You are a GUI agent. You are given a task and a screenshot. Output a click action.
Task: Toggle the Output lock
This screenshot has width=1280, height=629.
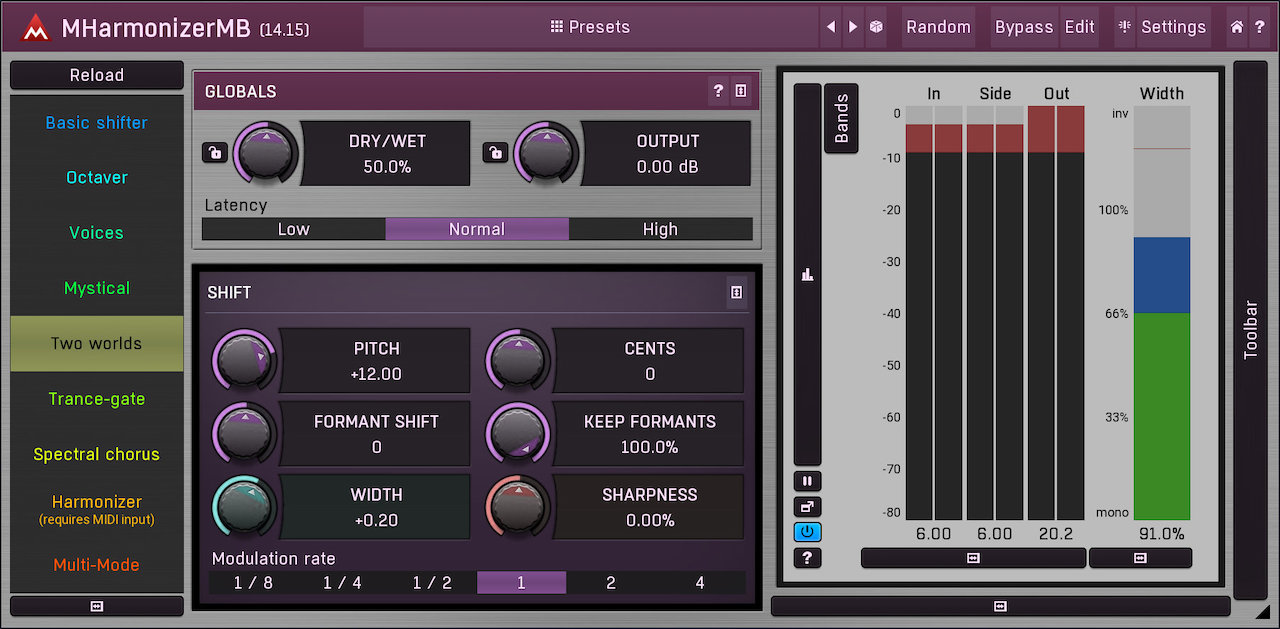click(494, 153)
